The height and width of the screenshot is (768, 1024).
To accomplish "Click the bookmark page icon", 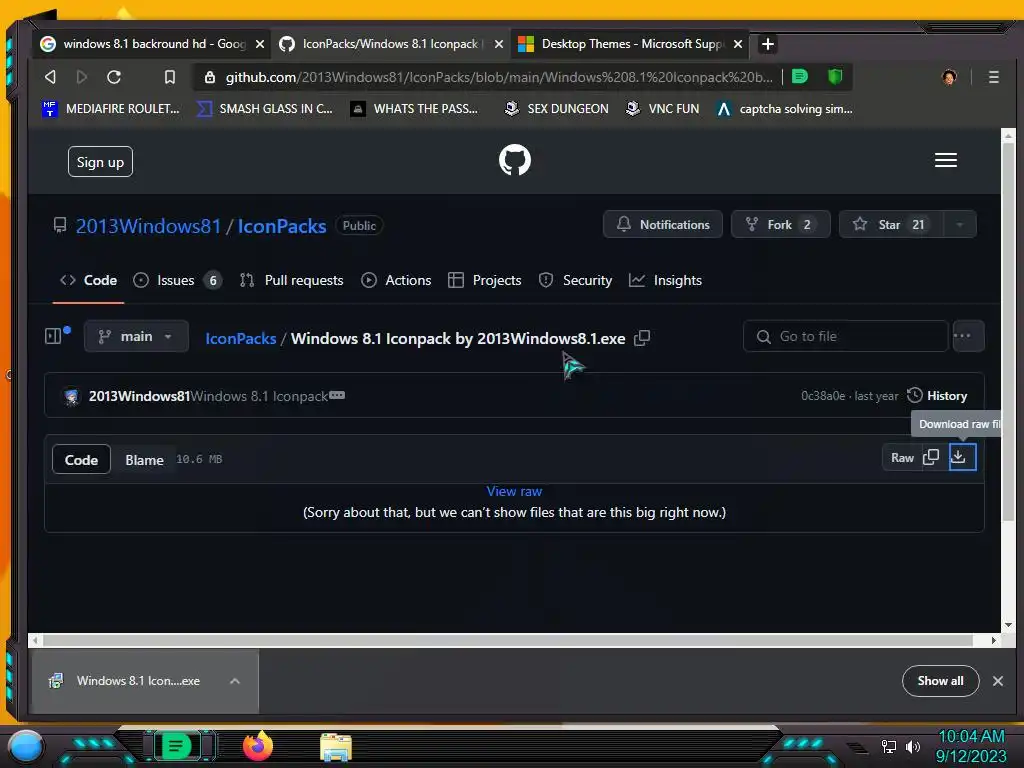I will [170, 77].
